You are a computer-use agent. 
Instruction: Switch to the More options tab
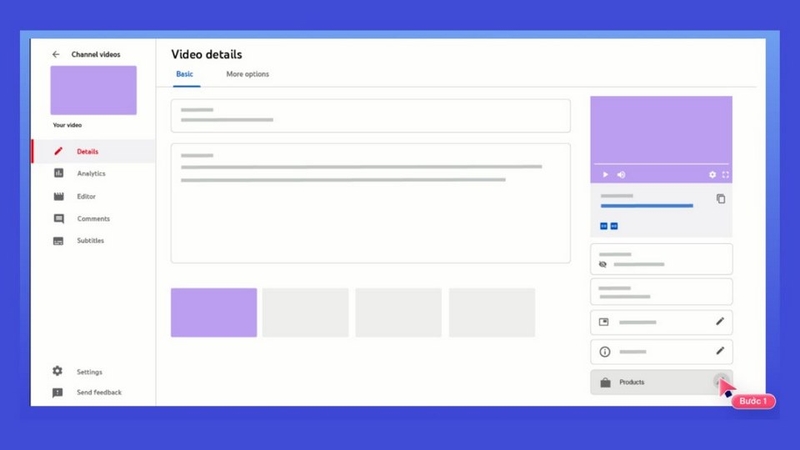[x=247, y=74]
